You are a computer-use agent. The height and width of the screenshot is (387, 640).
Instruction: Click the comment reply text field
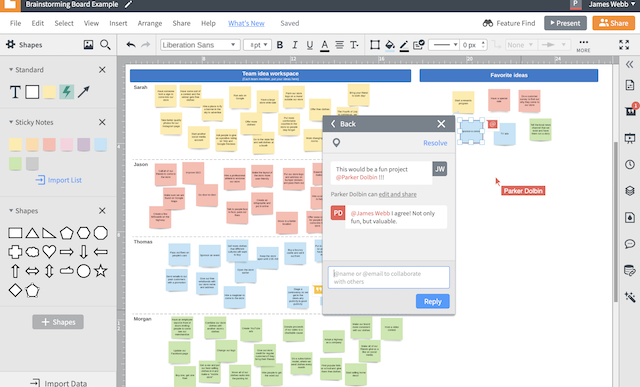coord(389,278)
